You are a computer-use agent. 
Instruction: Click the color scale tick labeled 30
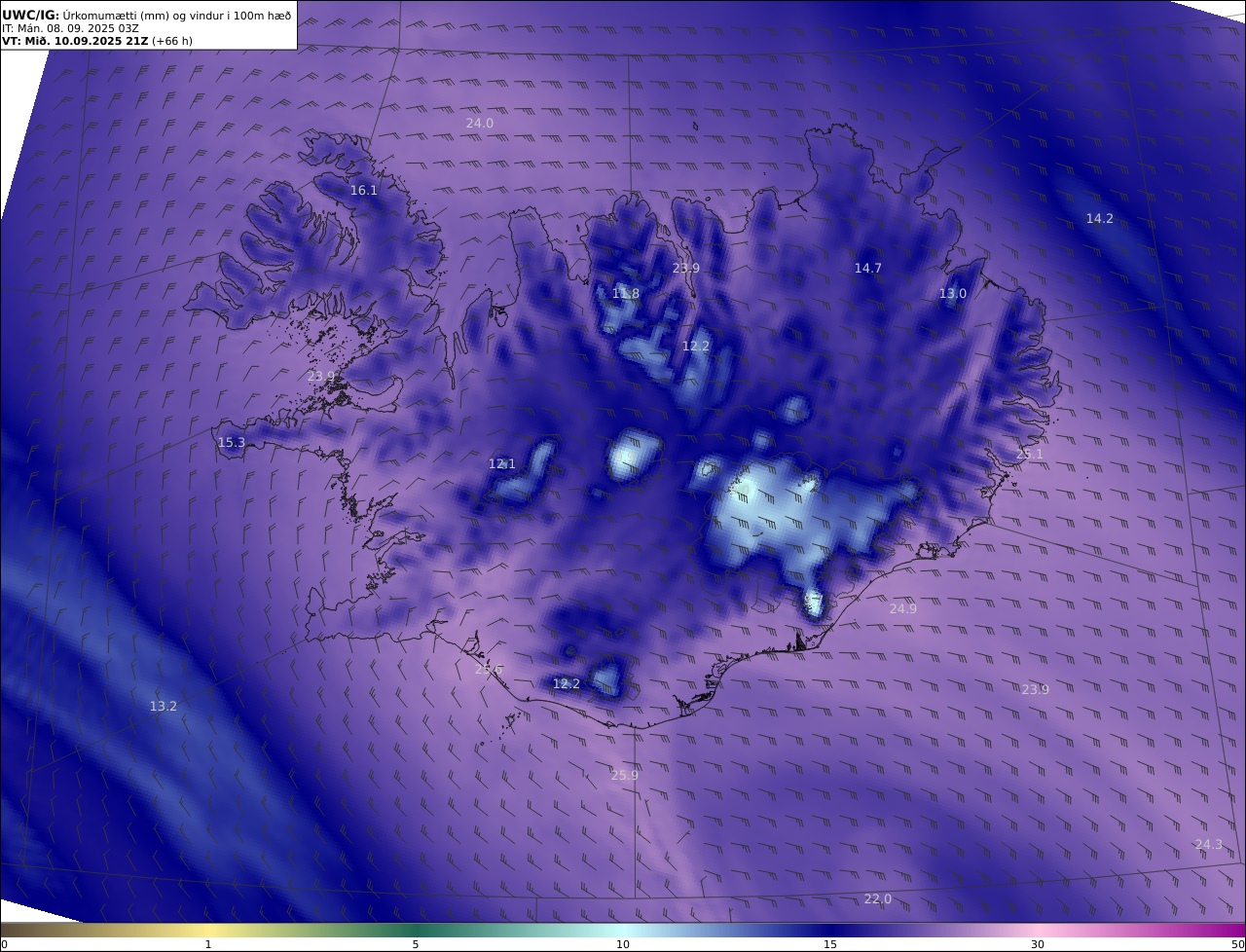1038,944
